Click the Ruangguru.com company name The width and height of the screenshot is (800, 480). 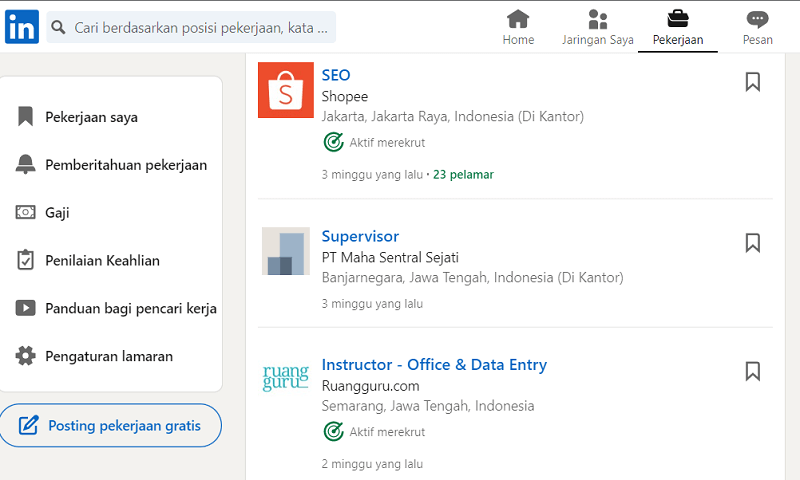(x=370, y=386)
